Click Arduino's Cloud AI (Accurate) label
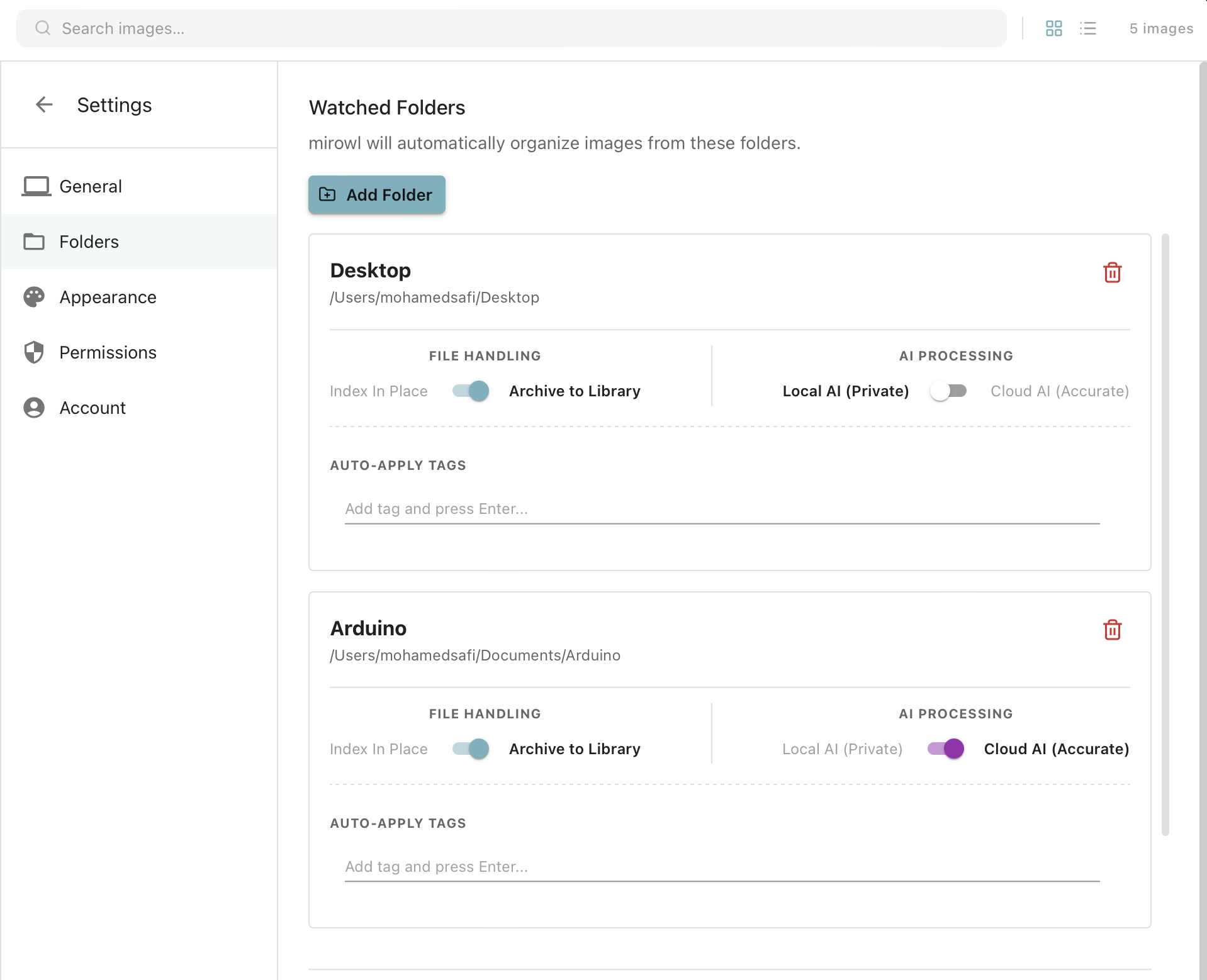This screenshot has height=980, width=1207. (x=1057, y=749)
